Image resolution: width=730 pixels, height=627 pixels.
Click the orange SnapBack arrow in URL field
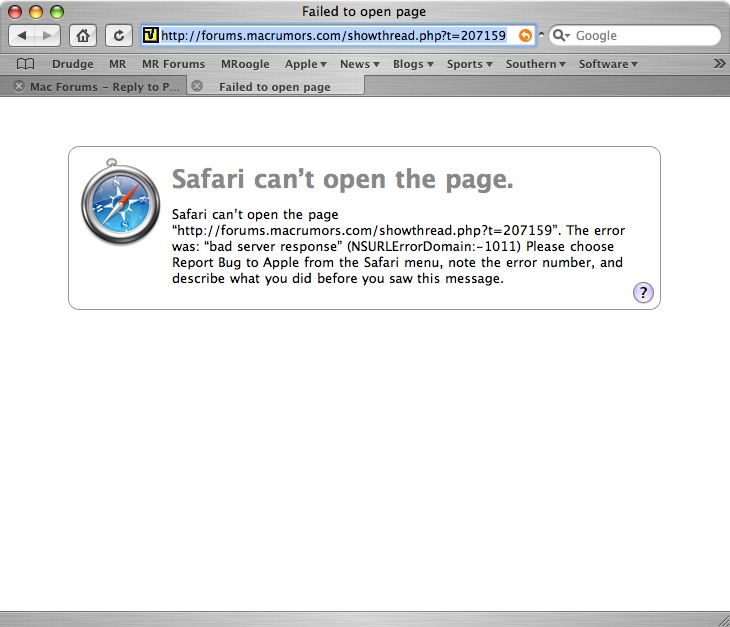click(x=525, y=35)
